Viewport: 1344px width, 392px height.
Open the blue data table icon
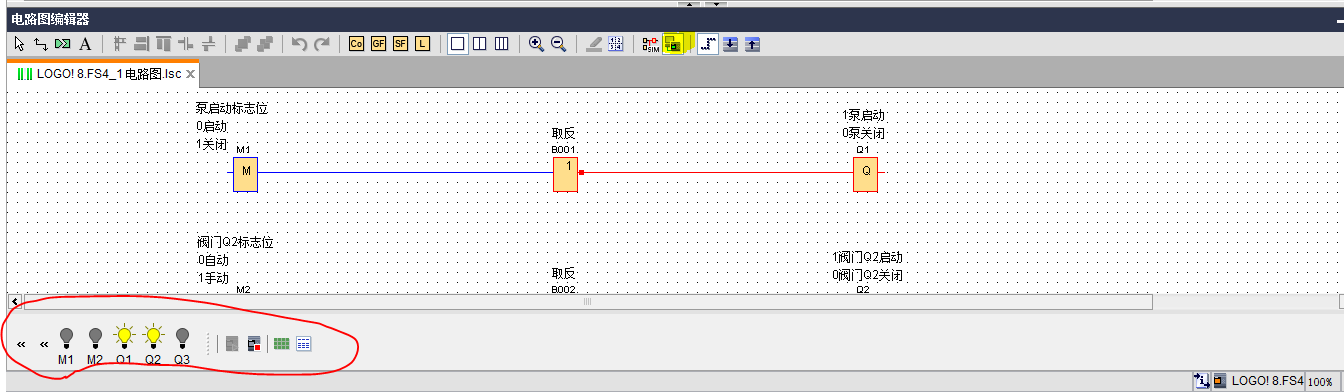(x=303, y=344)
